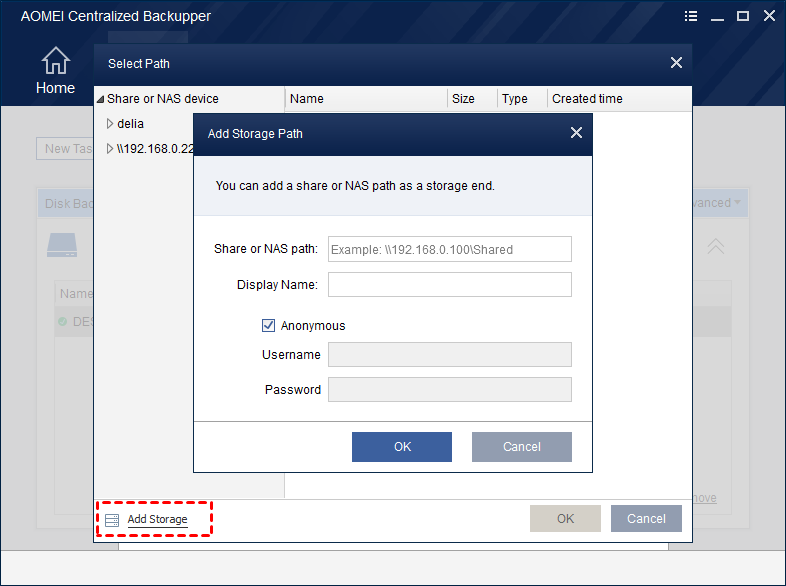Image resolution: width=786 pixels, height=586 pixels.
Task: Close the Select Path dialog
Action: [676, 63]
